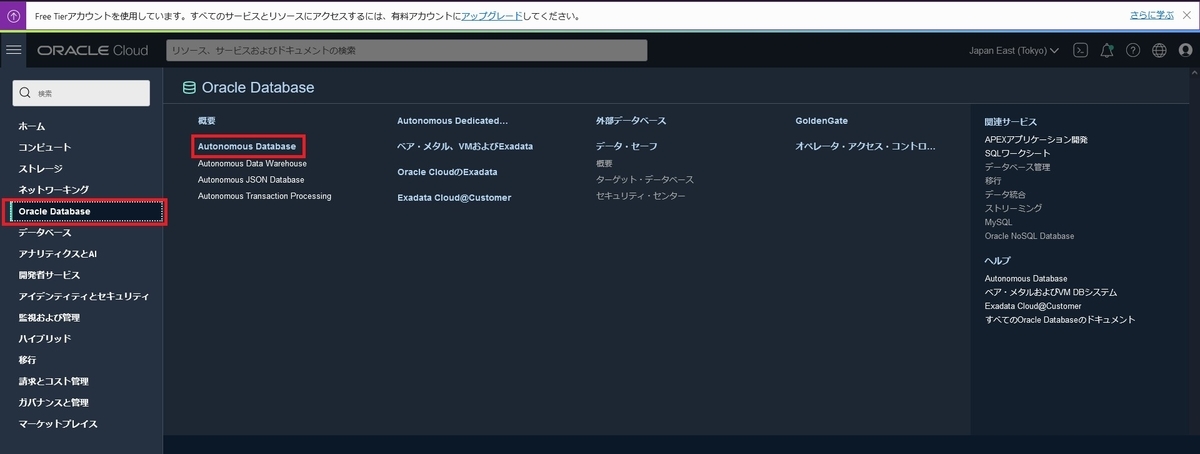Open MySQL related service
Screen dimensions: 1200x454
[999, 222]
